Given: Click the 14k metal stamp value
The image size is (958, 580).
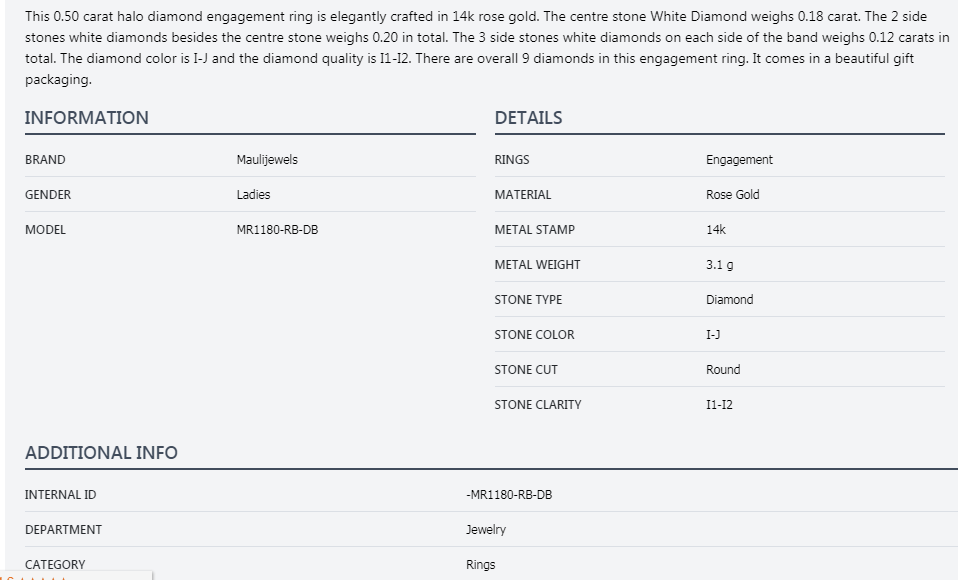Looking at the screenshot, I should click(716, 230).
